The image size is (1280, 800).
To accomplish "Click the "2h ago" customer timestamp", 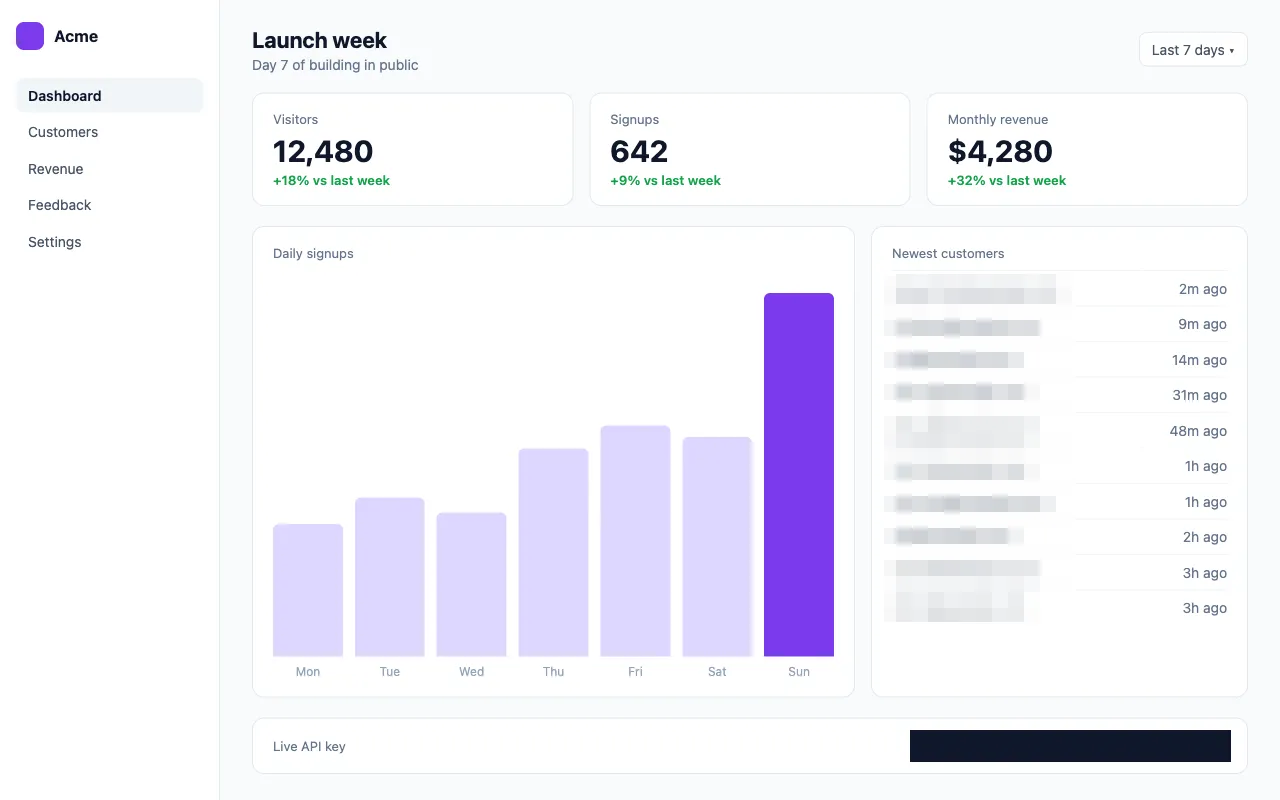I will point(1205,537).
